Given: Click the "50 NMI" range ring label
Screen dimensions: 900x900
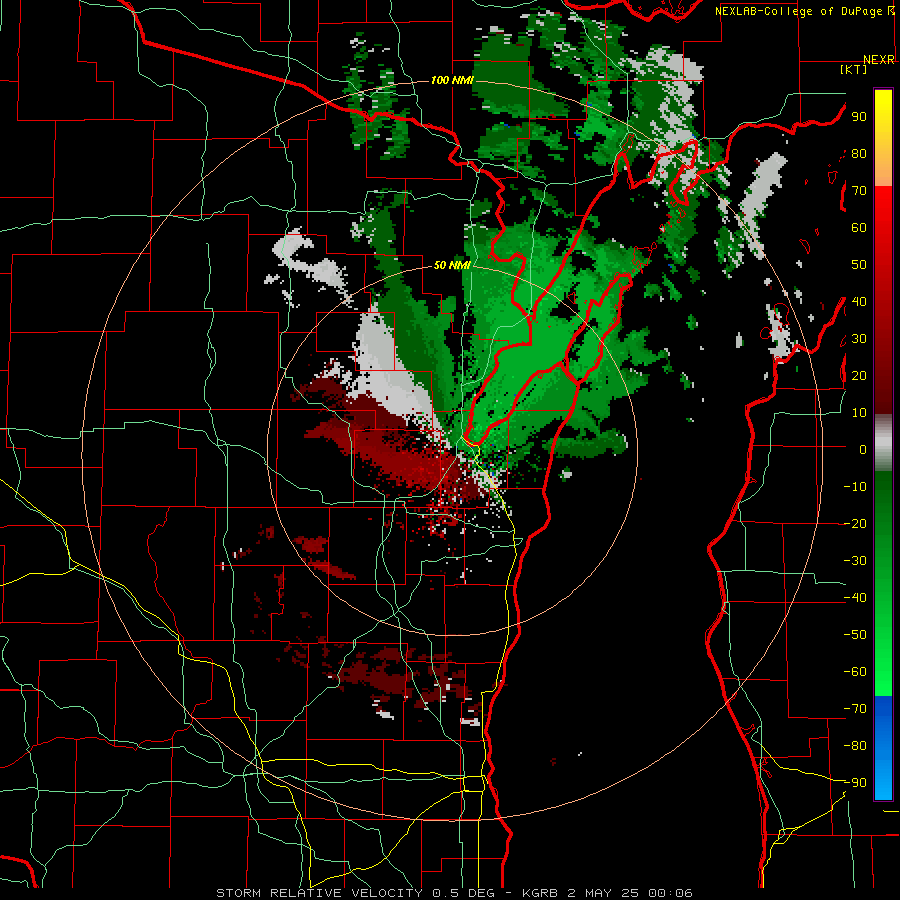Looking at the screenshot, I should pyautogui.click(x=452, y=265).
